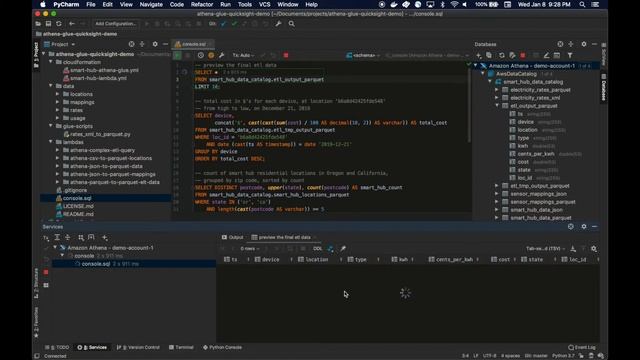Click the Synchronize toolbar icon
Screen dimensions: 640x360
[59, 24]
